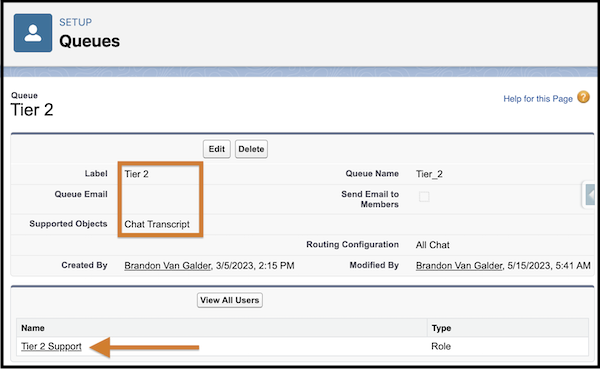Click the Role type cell
This screenshot has width=600, height=369.
(x=441, y=346)
